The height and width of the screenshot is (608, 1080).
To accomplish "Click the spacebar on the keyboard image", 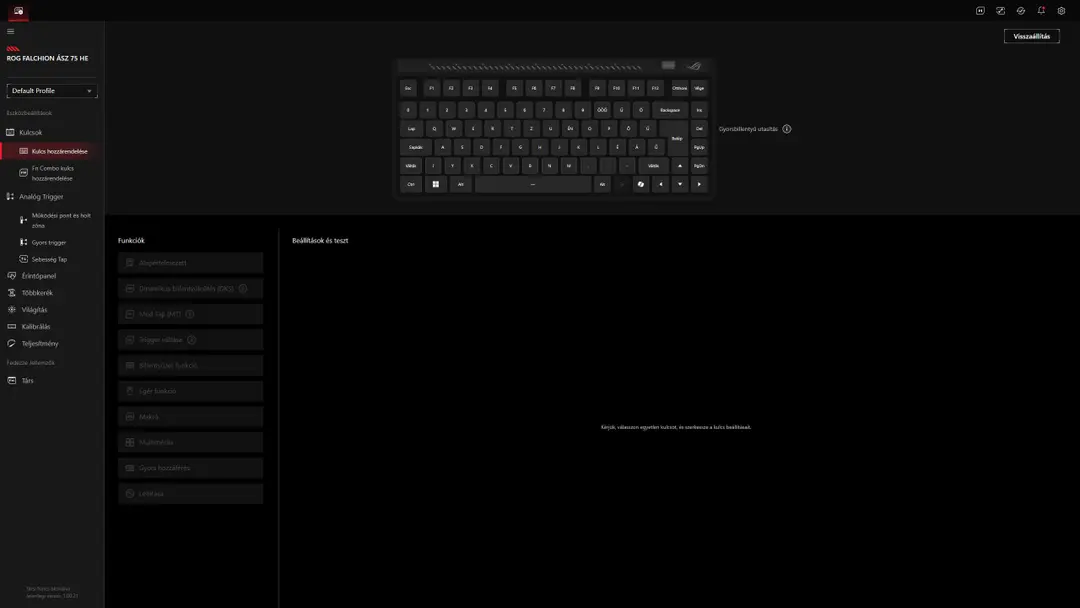I will point(532,185).
